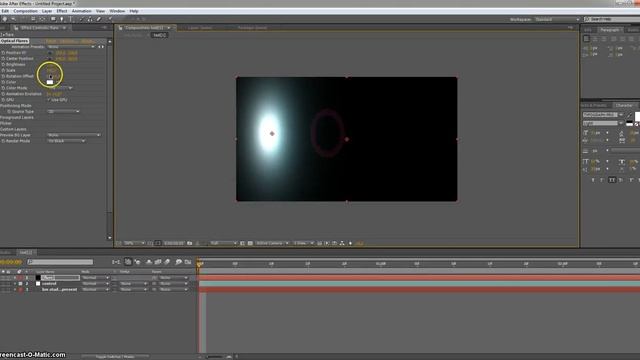The image size is (640, 360).
Task: Open Source Type dropdown
Action: [63, 111]
